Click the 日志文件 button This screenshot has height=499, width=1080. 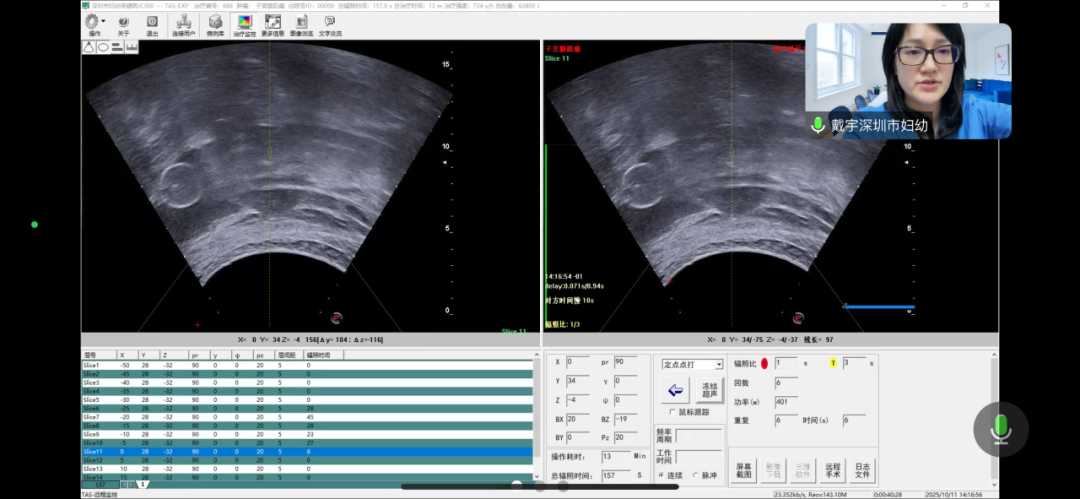click(862, 471)
